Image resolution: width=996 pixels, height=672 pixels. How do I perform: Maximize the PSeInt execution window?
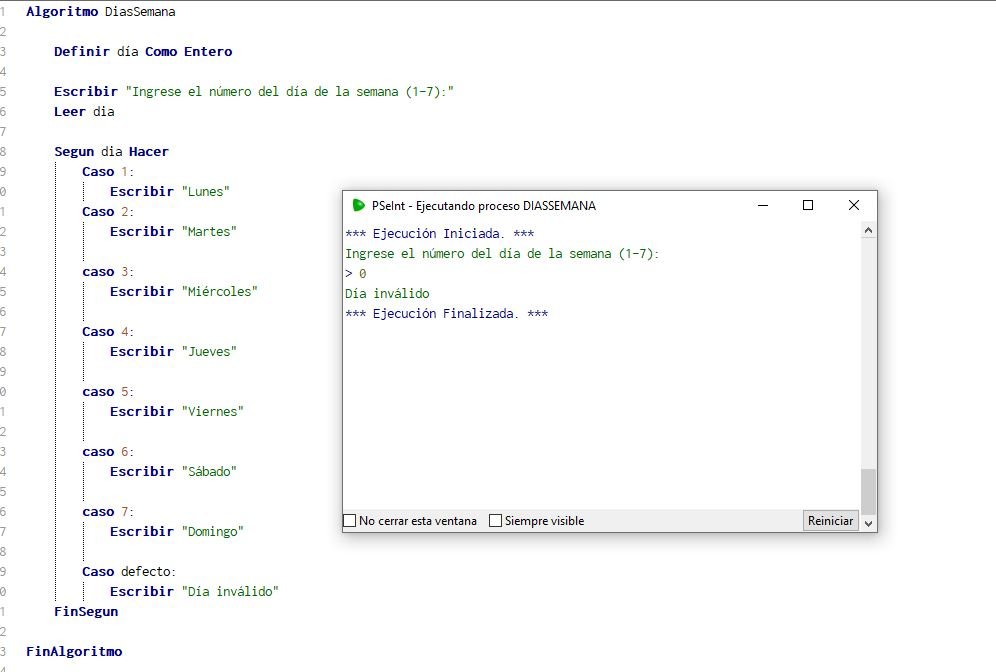tap(808, 205)
